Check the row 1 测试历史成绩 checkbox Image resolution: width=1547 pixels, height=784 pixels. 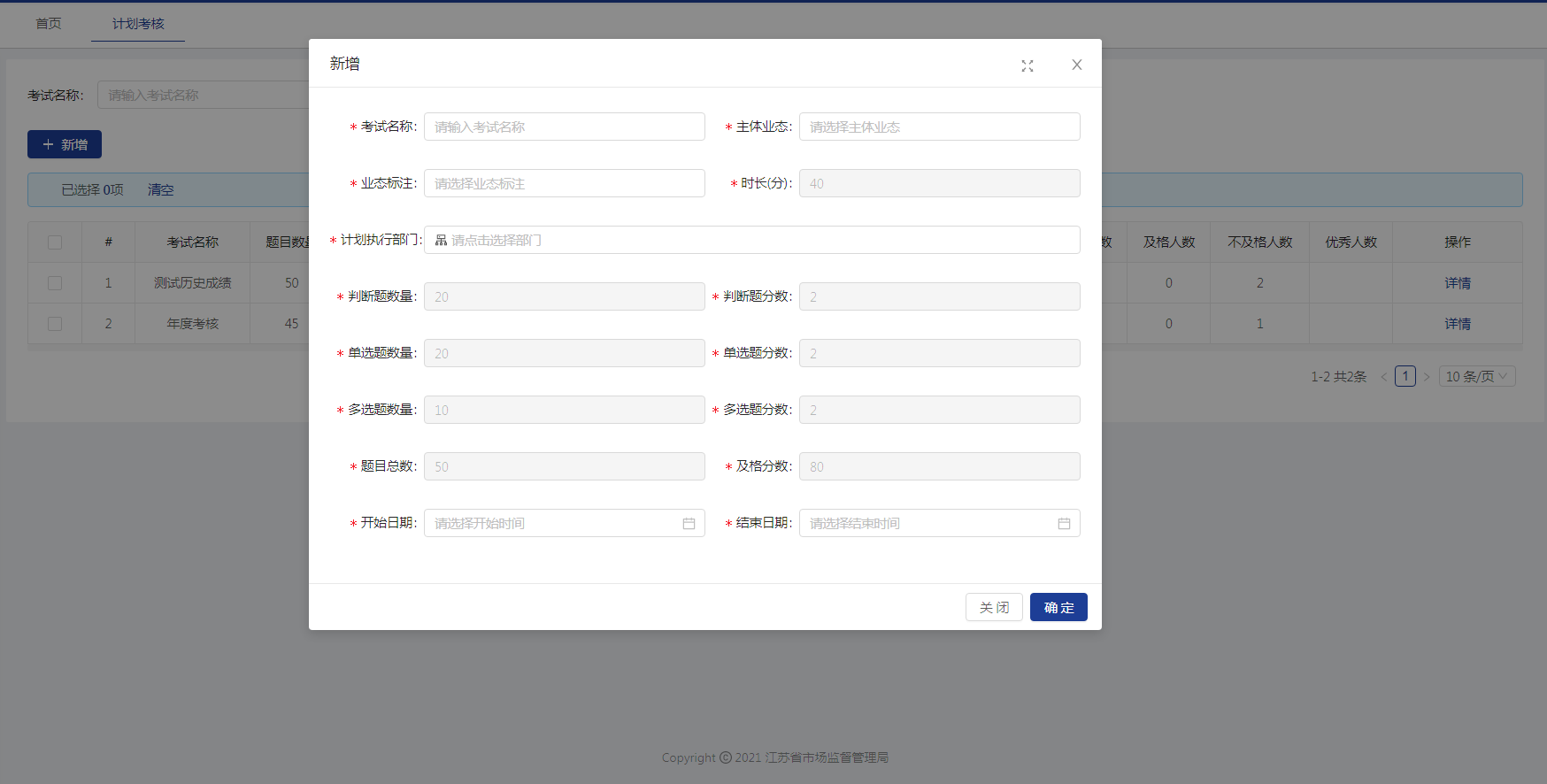pyautogui.click(x=55, y=283)
